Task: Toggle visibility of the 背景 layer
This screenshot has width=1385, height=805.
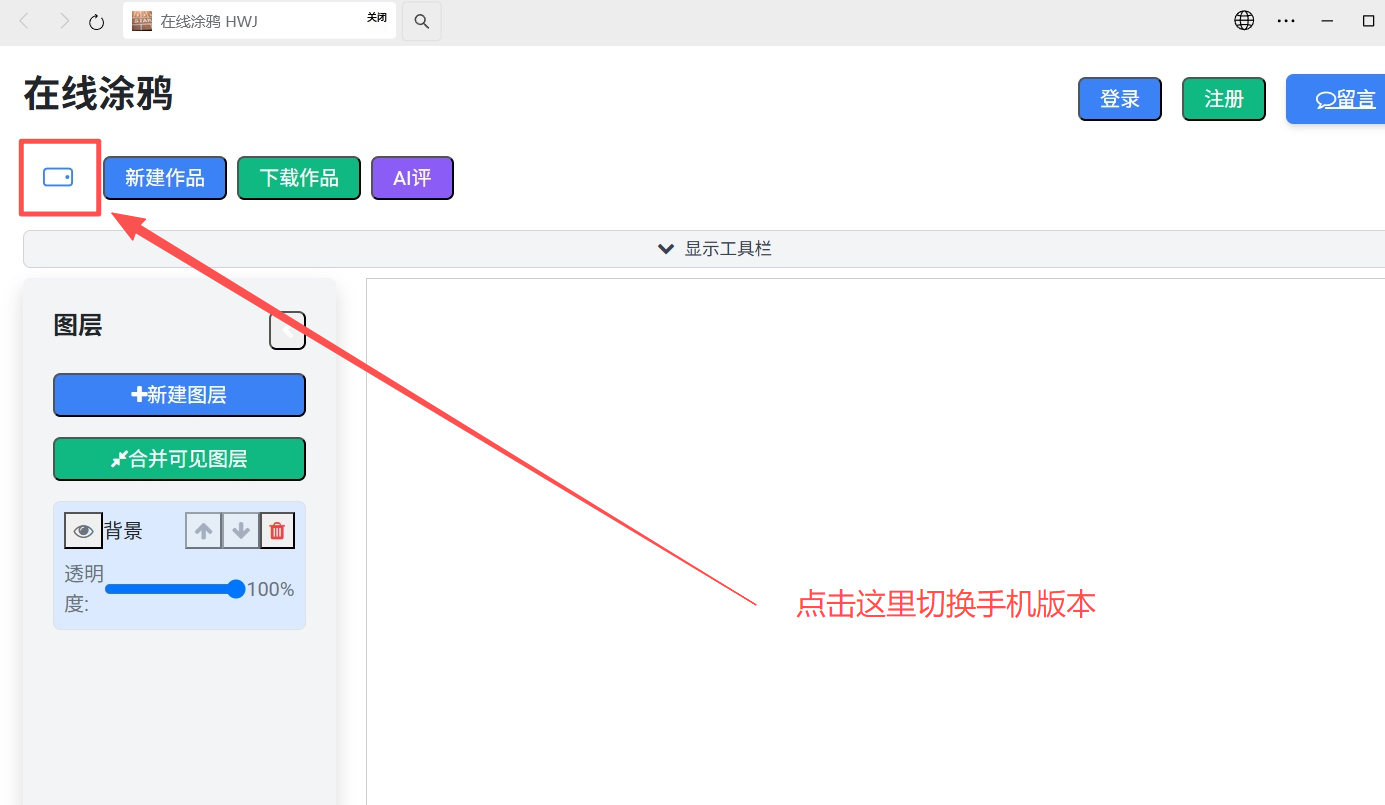Action: 83,530
